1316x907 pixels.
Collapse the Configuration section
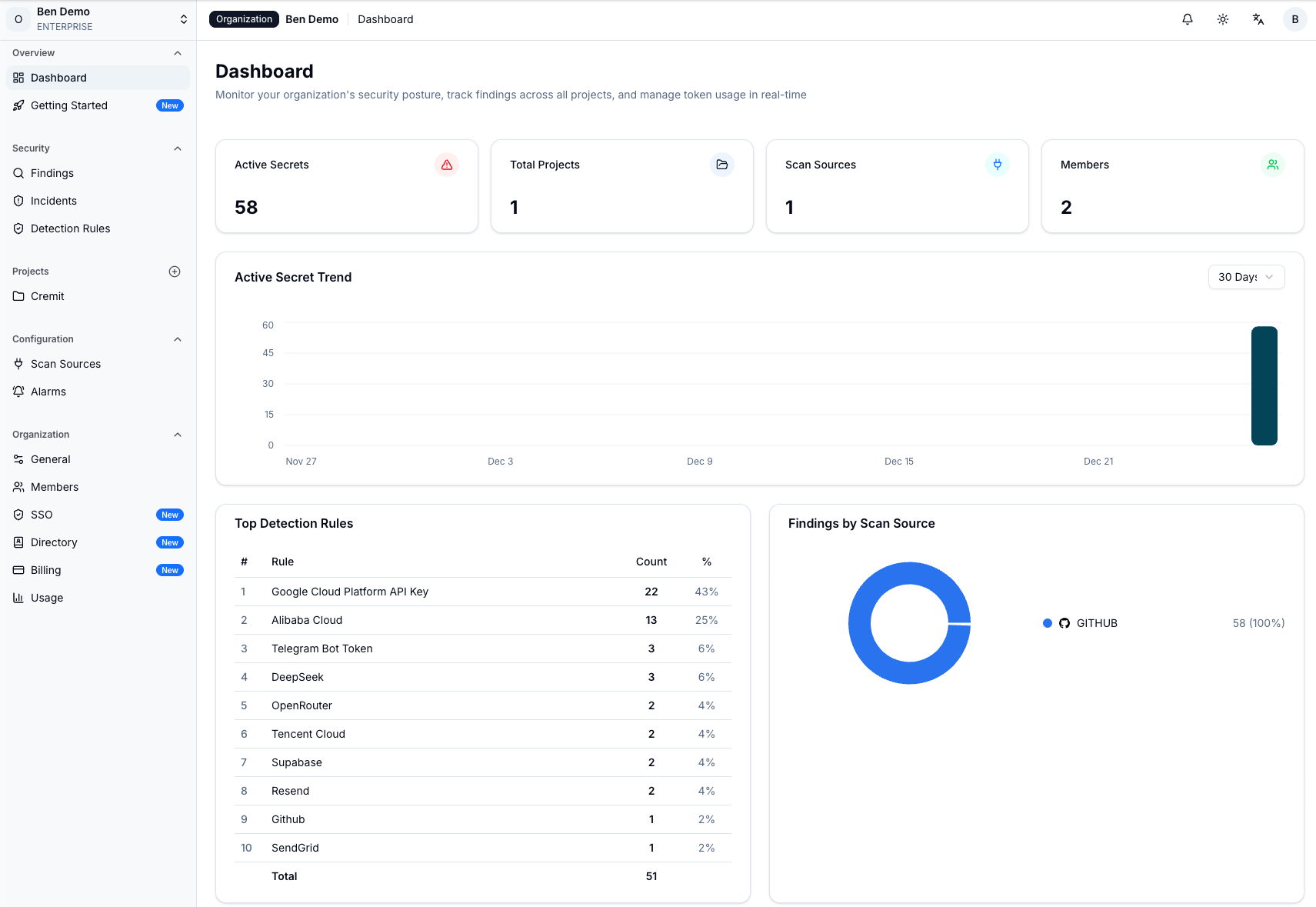[x=178, y=339]
